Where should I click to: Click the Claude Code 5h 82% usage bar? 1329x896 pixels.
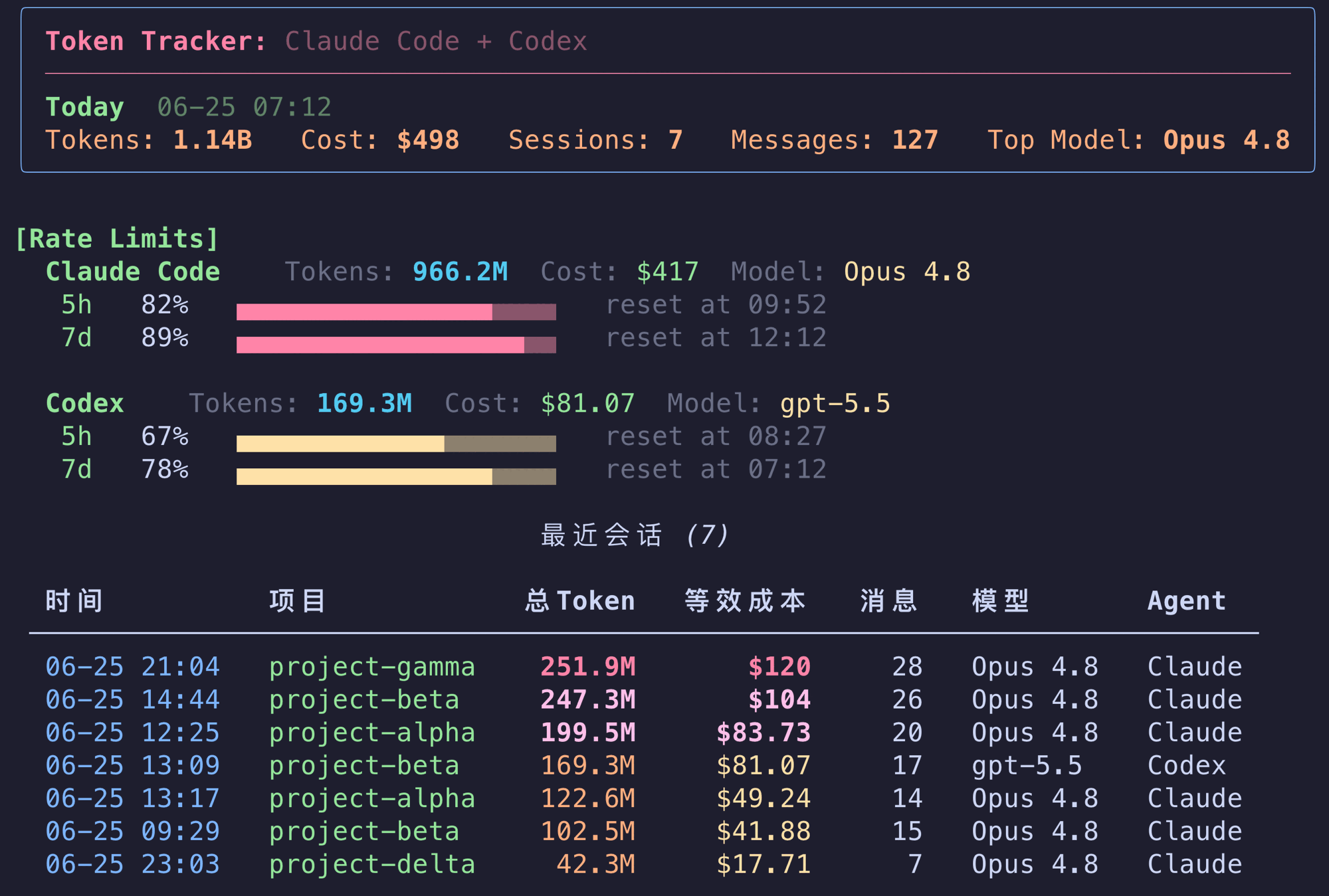tap(396, 312)
